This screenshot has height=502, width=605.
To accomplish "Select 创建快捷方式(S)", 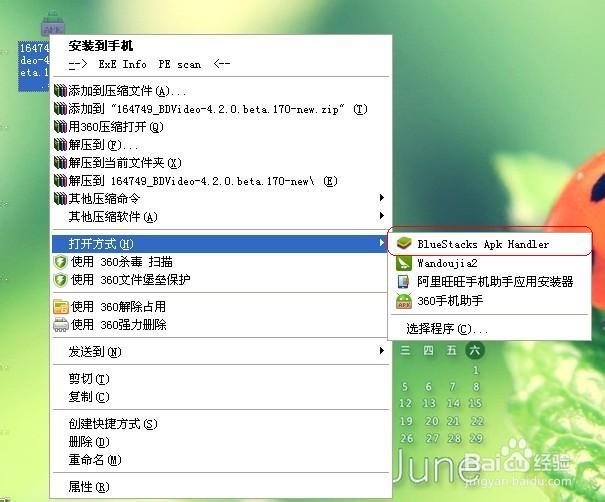I will tap(221, 424).
